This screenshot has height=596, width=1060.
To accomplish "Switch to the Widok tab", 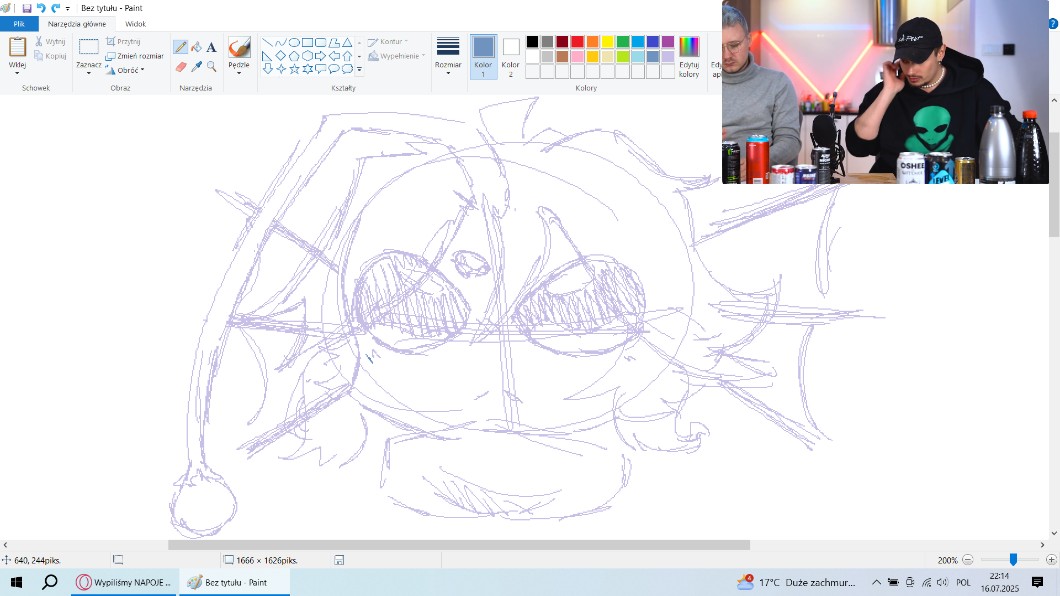I will coord(135,24).
